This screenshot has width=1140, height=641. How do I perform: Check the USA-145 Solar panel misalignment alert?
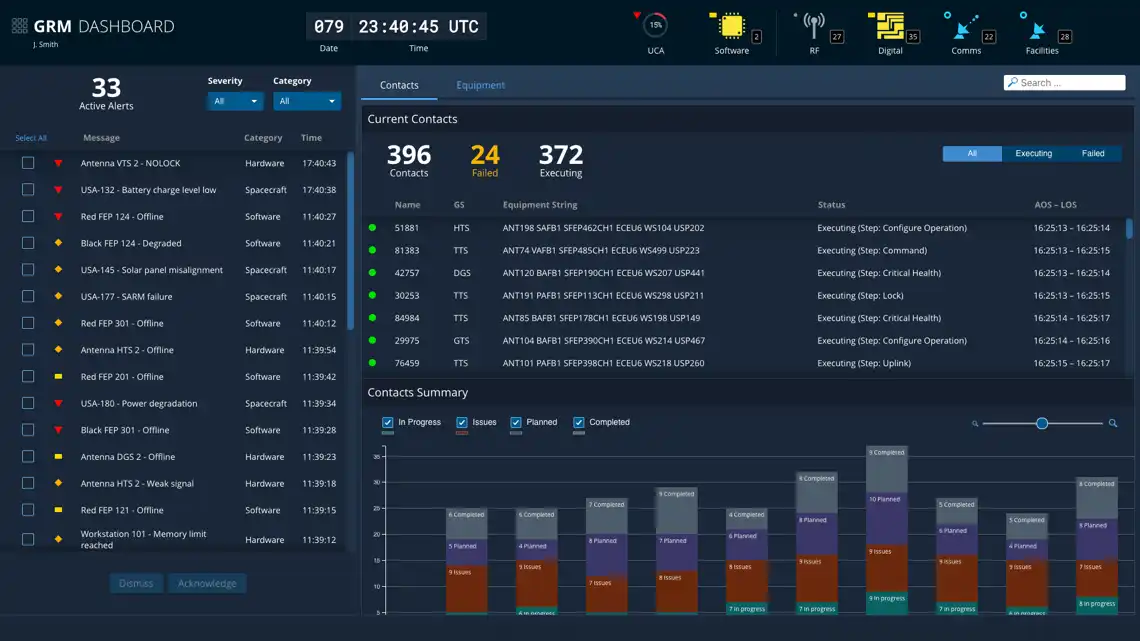coord(28,270)
